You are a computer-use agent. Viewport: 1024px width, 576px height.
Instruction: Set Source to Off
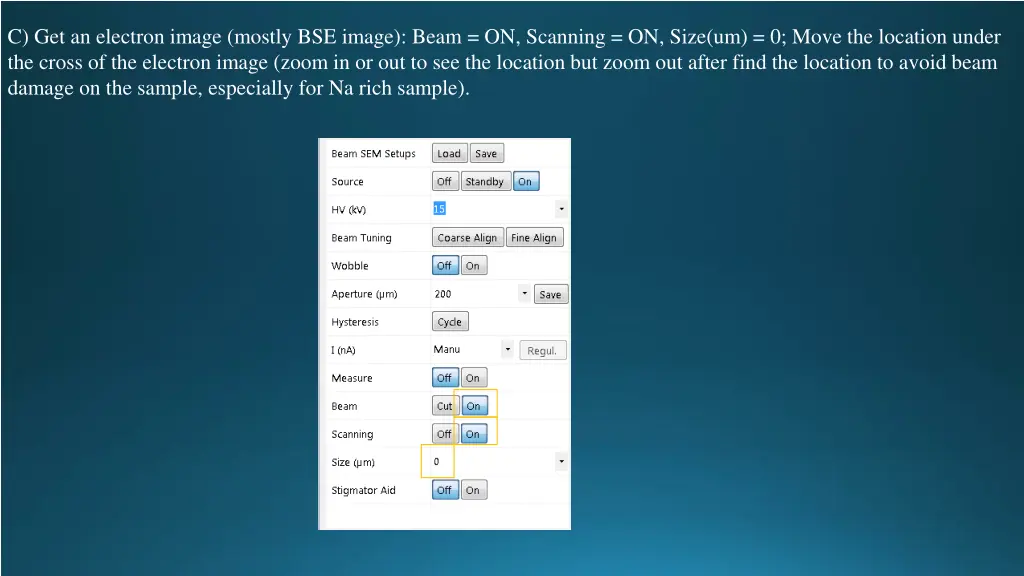coord(444,182)
